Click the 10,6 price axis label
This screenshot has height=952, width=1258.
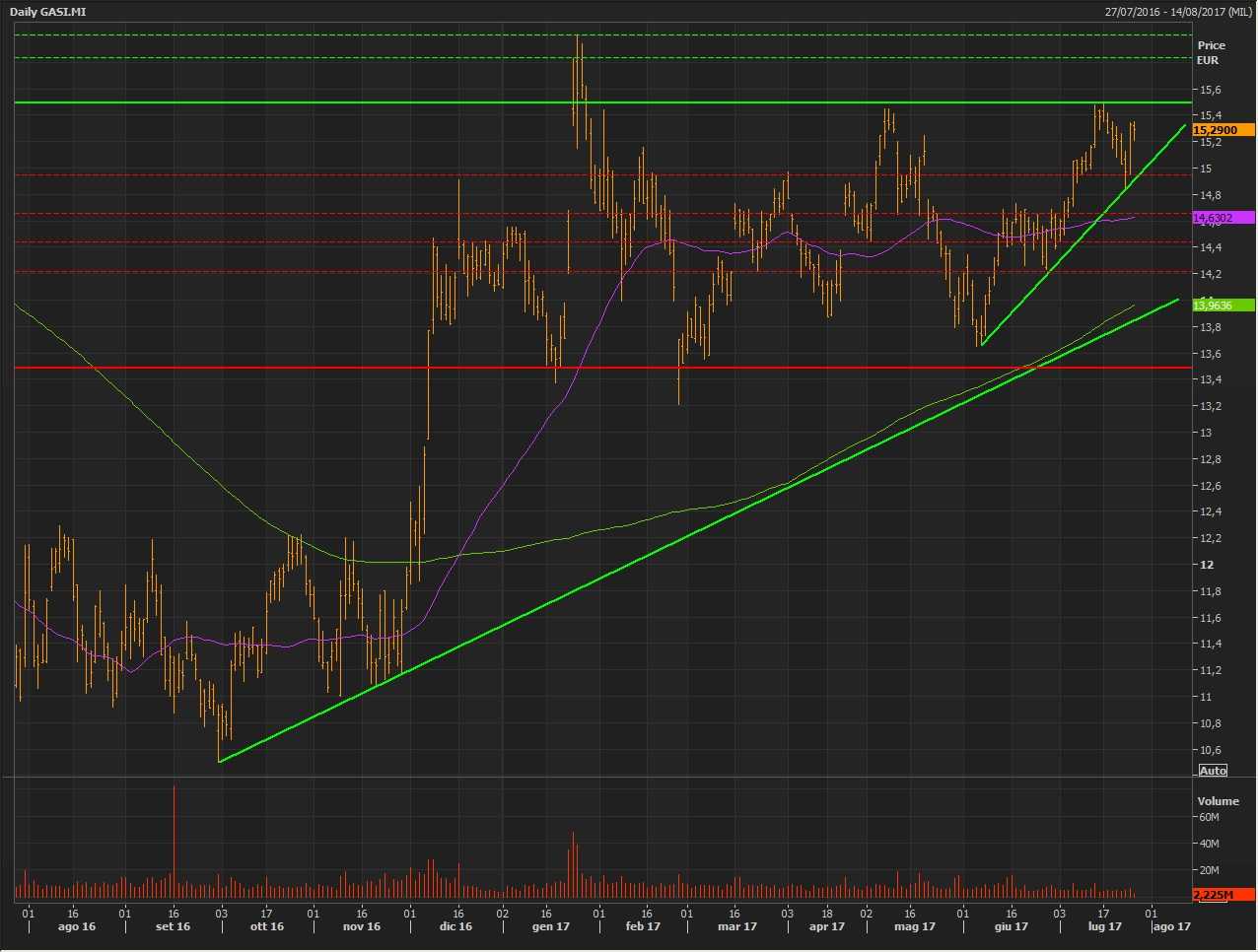click(x=1209, y=750)
